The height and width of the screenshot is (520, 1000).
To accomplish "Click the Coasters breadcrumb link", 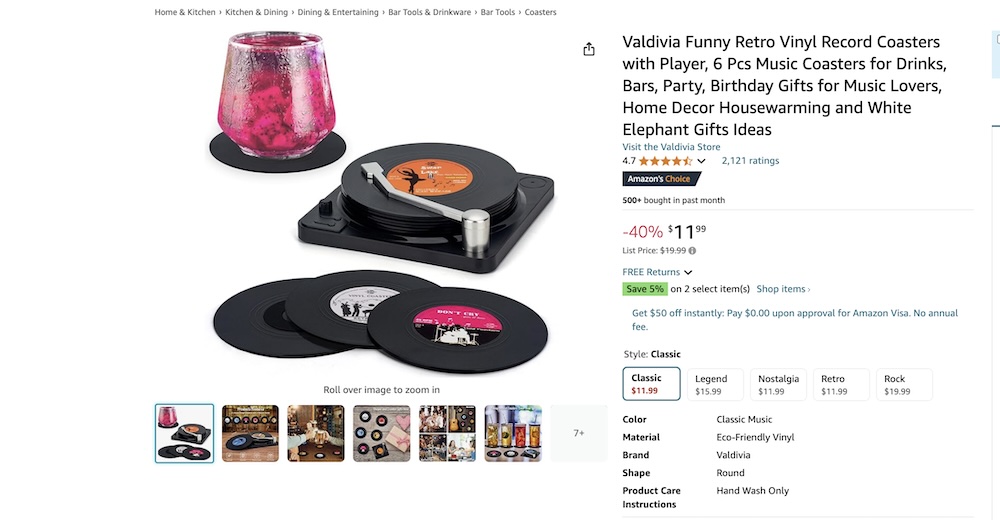I will [540, 13].
